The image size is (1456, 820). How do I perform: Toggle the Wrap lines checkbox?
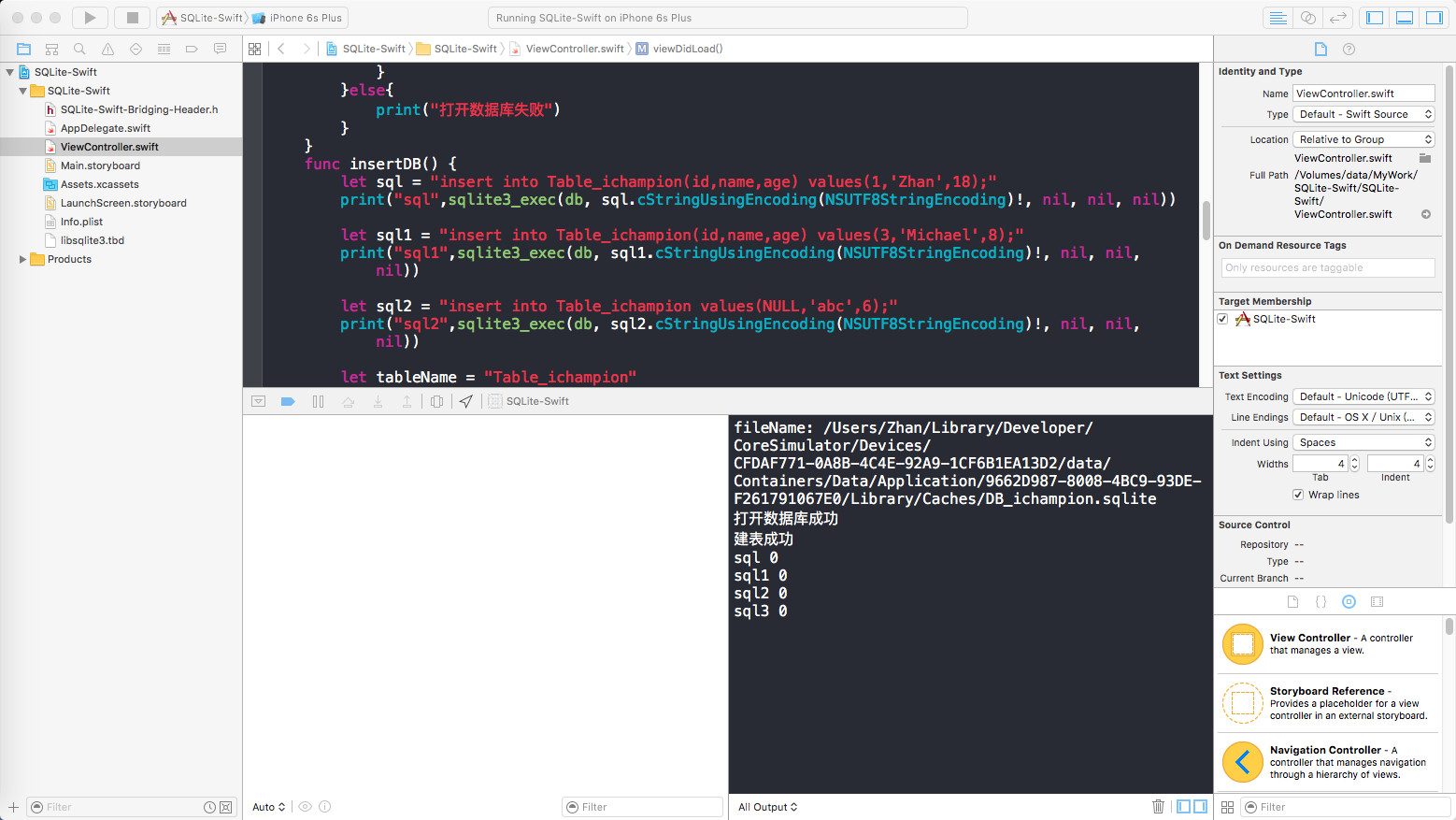point(1298,495)
